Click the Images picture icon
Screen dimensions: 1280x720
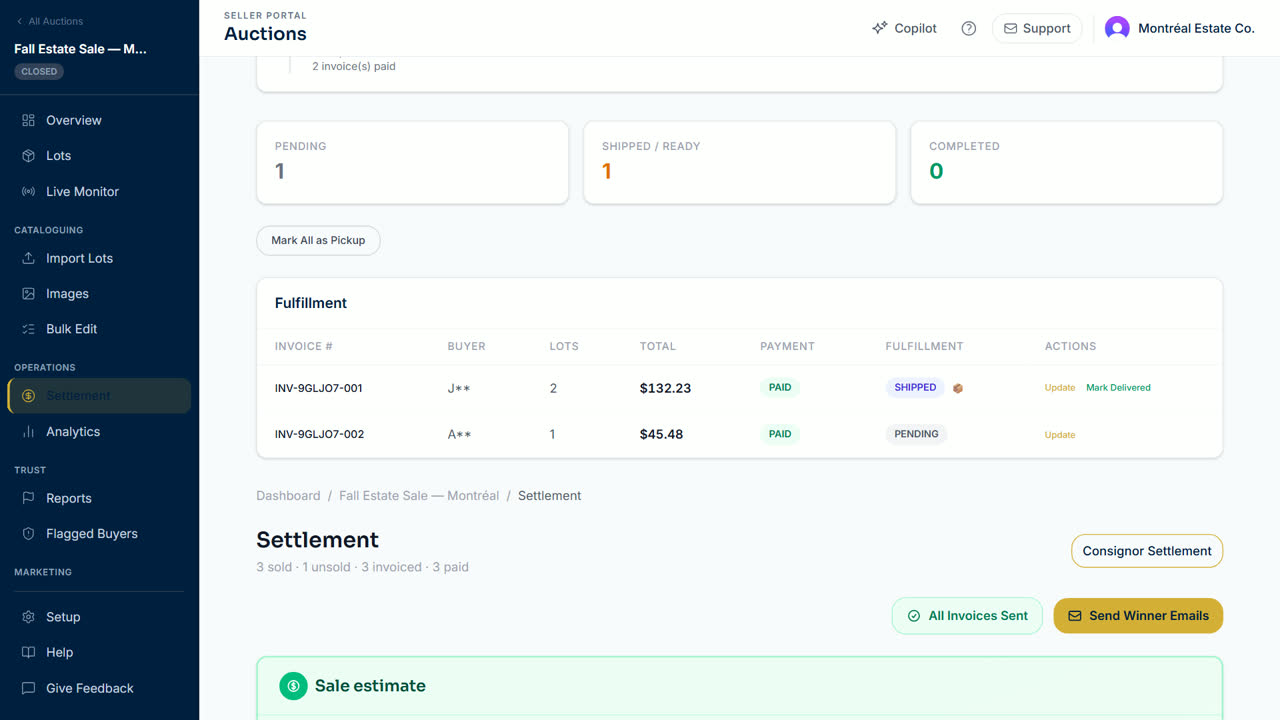tap(28, 294)
